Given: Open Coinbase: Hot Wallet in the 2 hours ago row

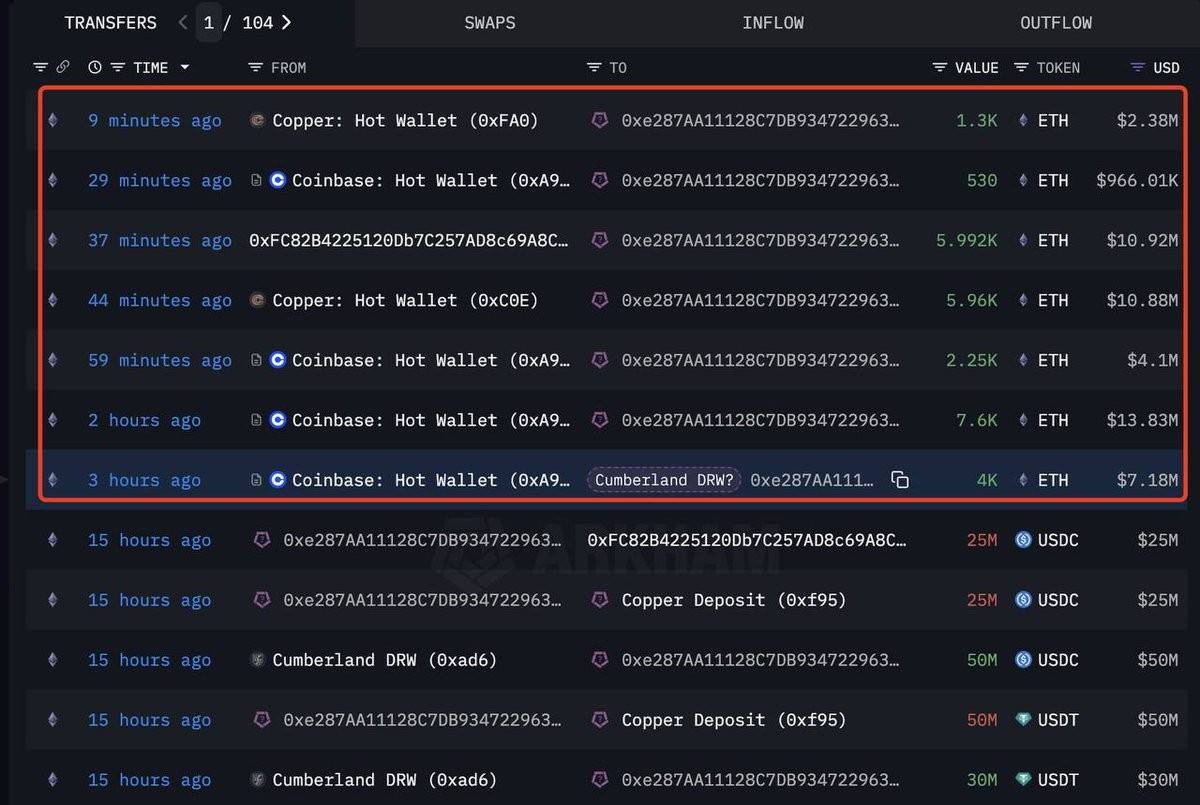Looking at the screenshot, I should click(431, 420).
